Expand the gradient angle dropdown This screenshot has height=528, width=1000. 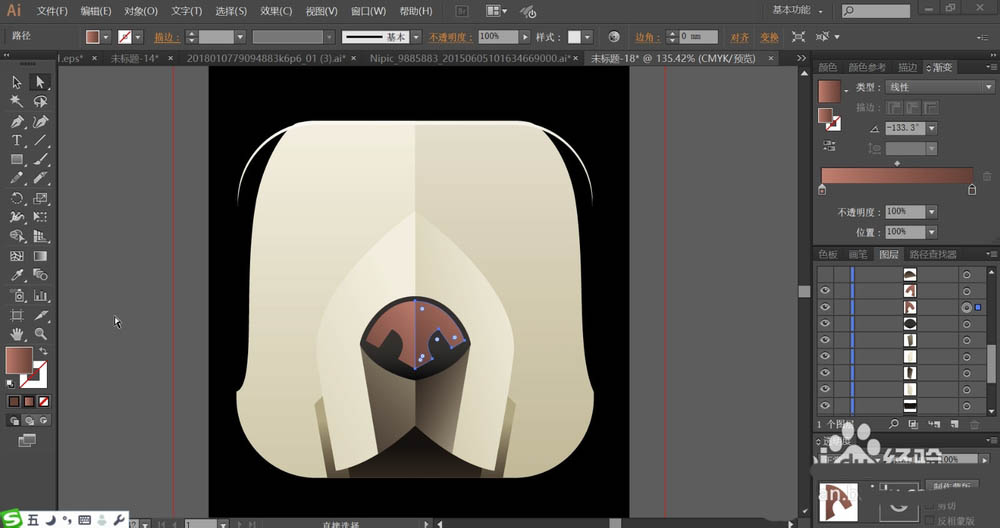[x=932, y=128]
